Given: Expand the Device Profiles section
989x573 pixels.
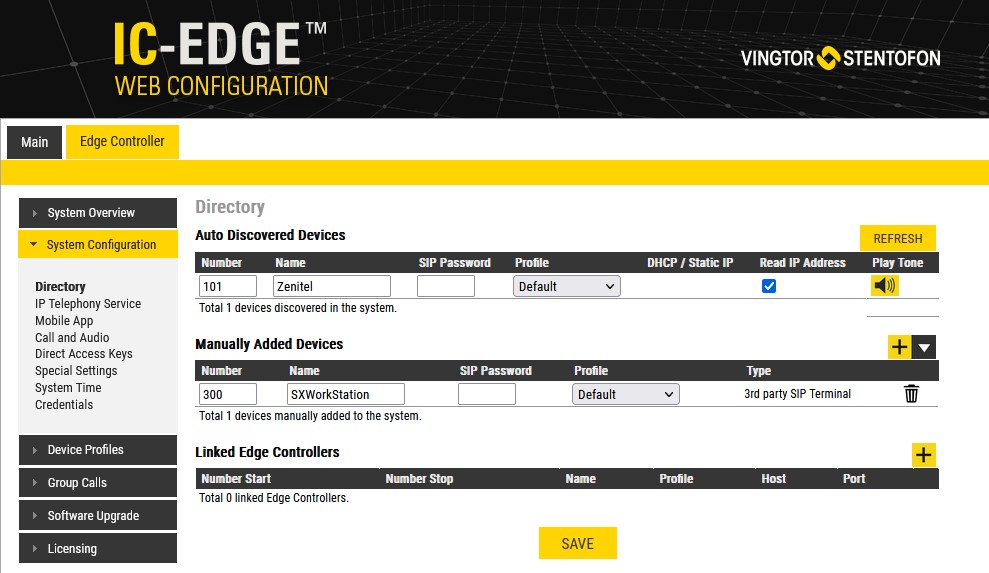Looking at the screenshot, I should tap(97, 450).
